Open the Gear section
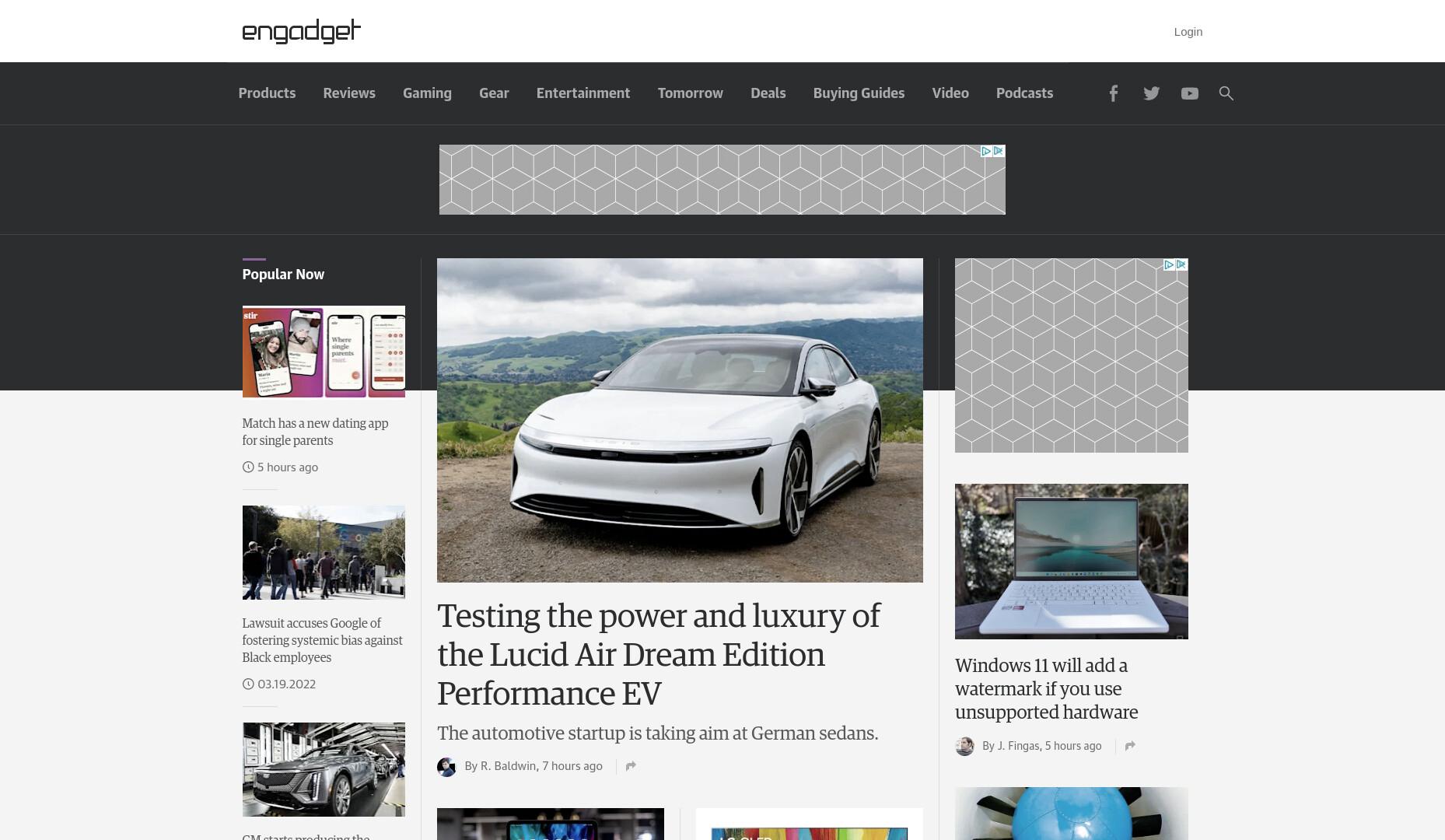1445x840 pixels. (x=494, y=93)
